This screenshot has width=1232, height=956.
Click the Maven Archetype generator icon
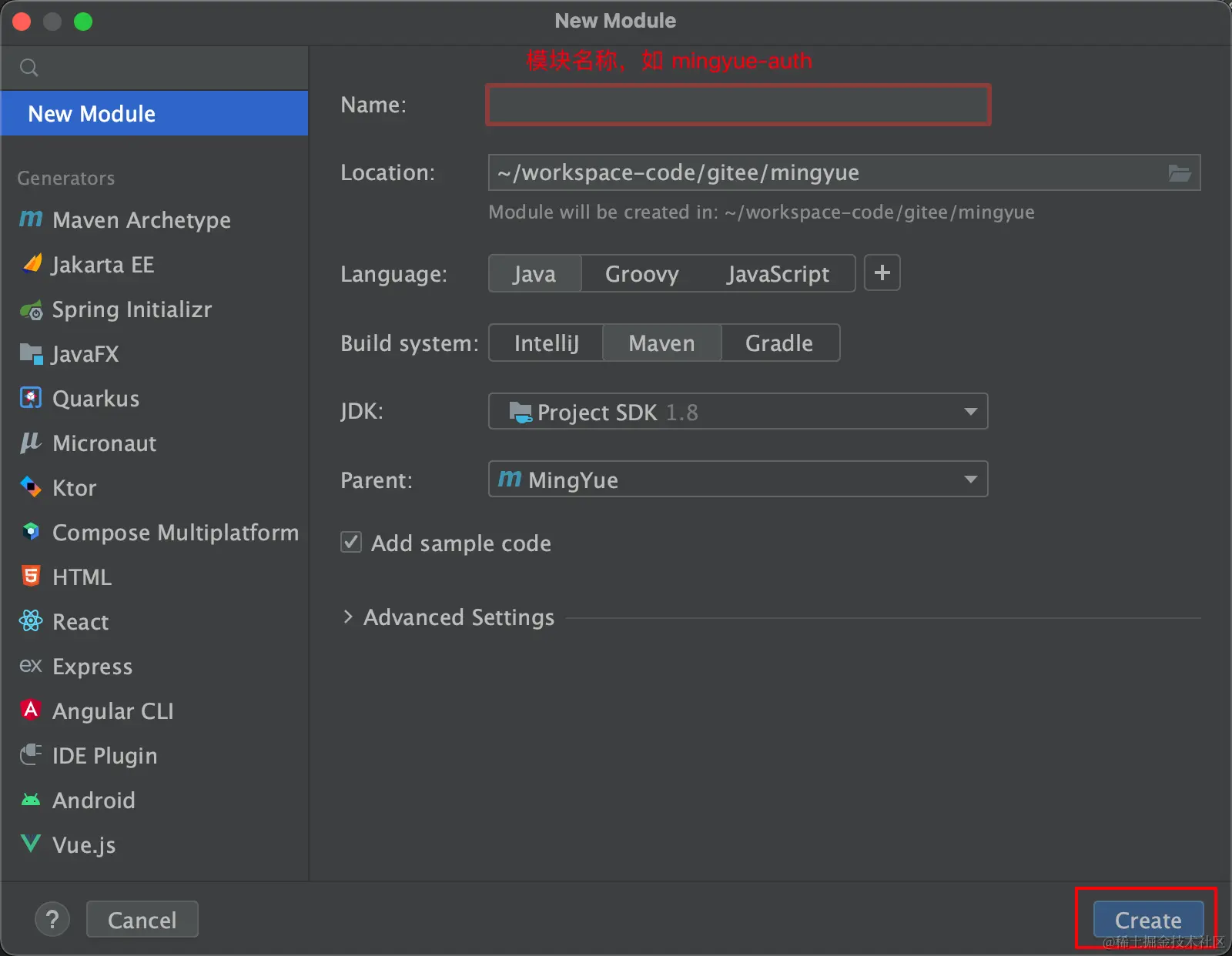31,219
